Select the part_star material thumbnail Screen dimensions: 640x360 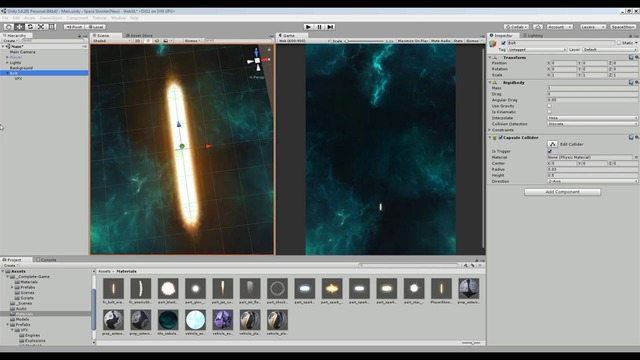tap(414, 289)
